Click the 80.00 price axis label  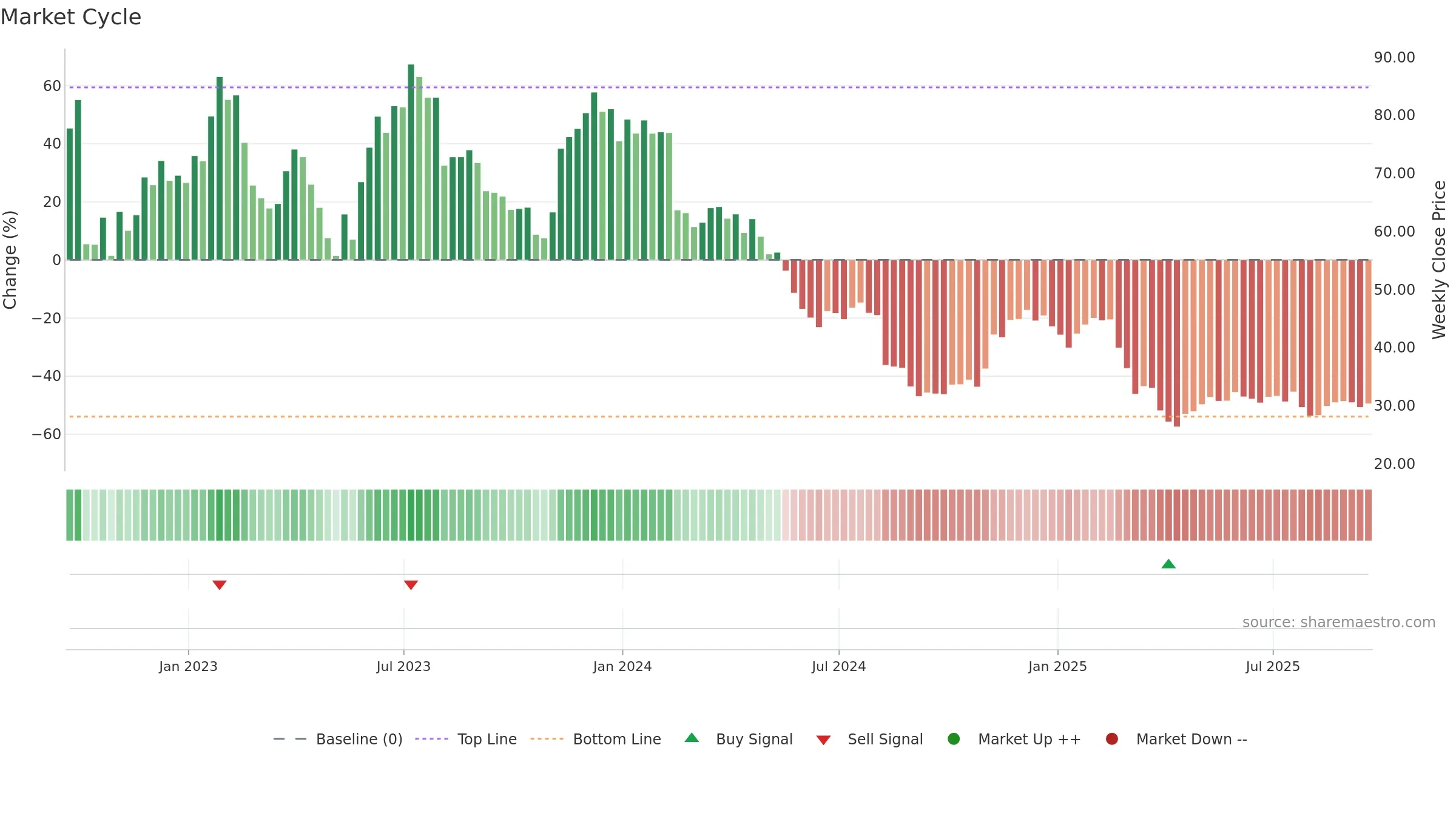click(1394, 115)
